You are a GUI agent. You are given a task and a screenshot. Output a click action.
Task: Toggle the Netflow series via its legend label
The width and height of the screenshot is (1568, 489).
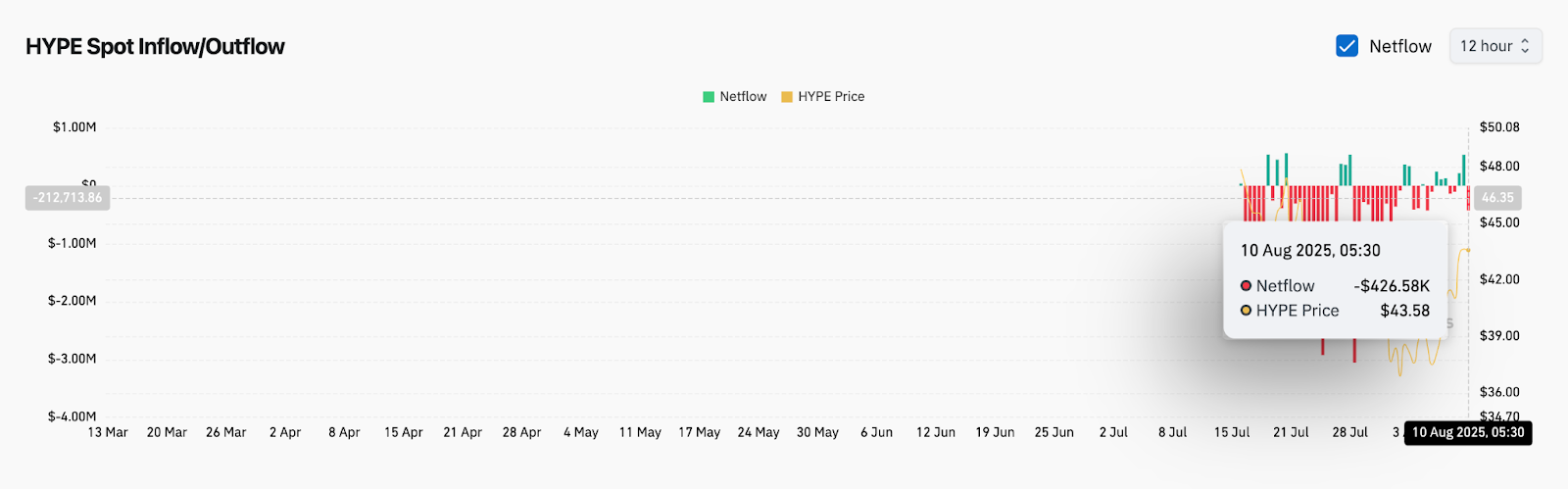pyautogui.click(x=743, y=97)
